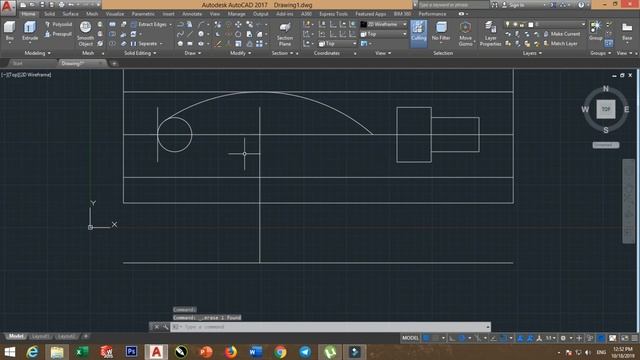Toggle the annotation visibility status icon

(520, 338)
